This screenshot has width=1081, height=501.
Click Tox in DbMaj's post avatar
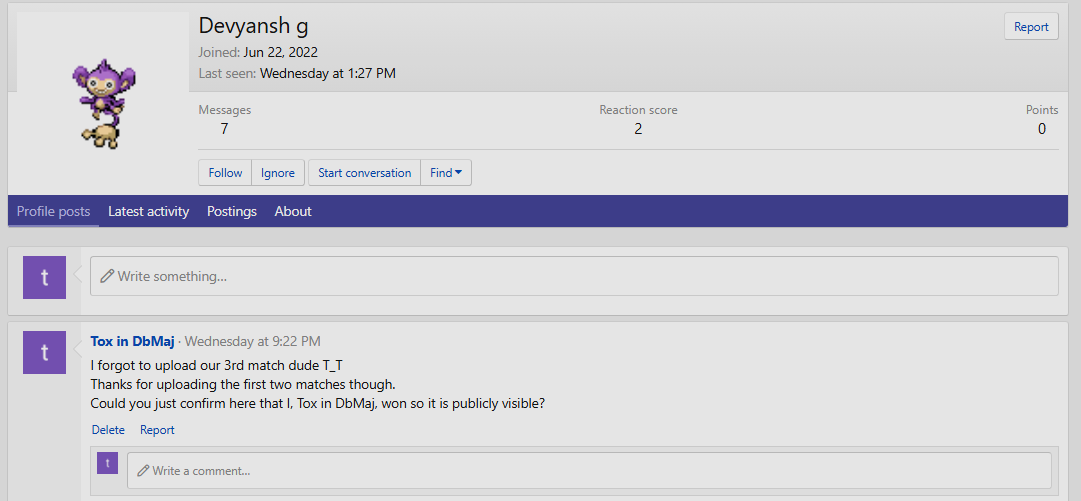(x=44, y=352)
